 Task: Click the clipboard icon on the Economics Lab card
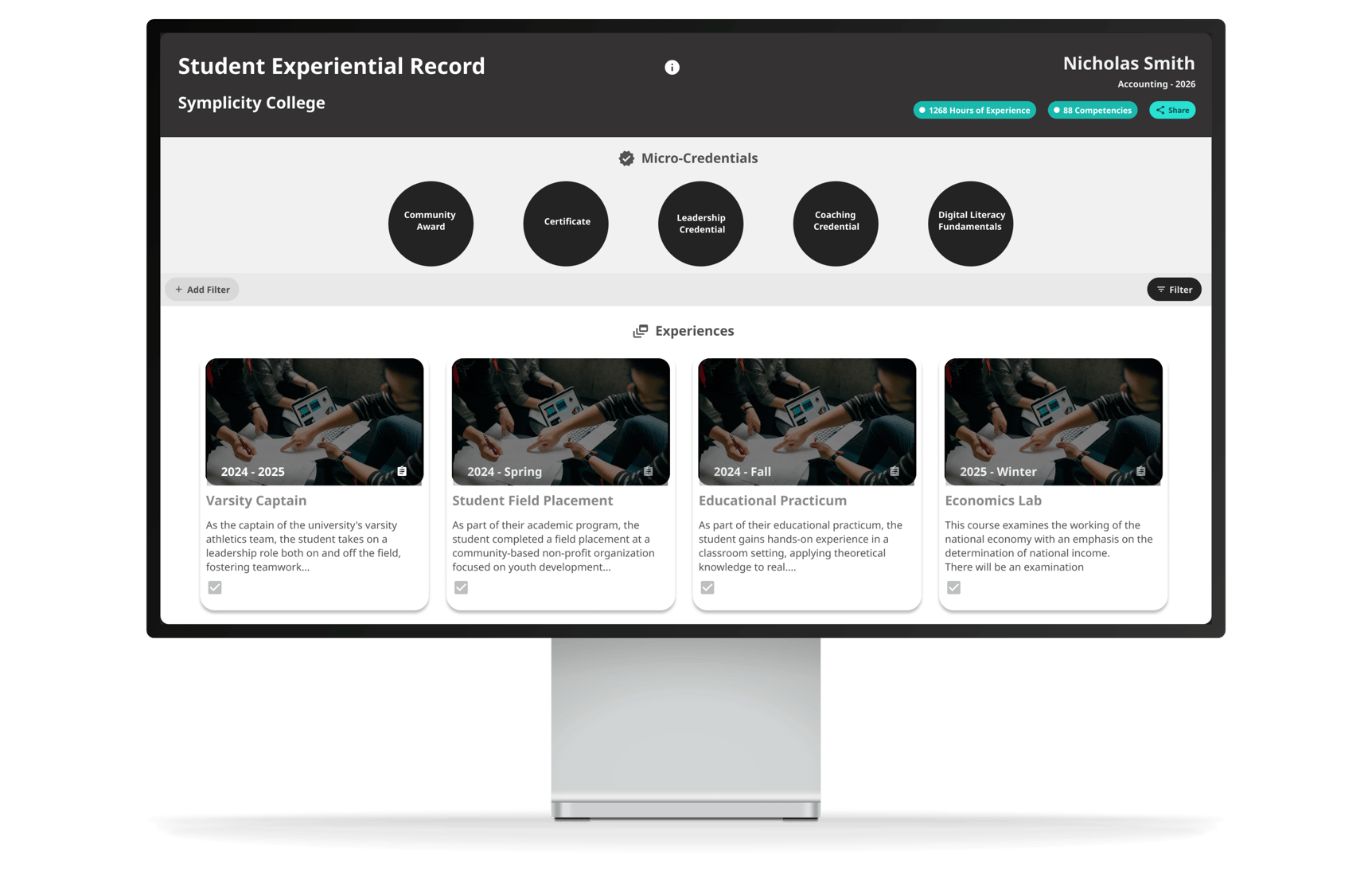pyautogui.click(x=1140, y=471)
